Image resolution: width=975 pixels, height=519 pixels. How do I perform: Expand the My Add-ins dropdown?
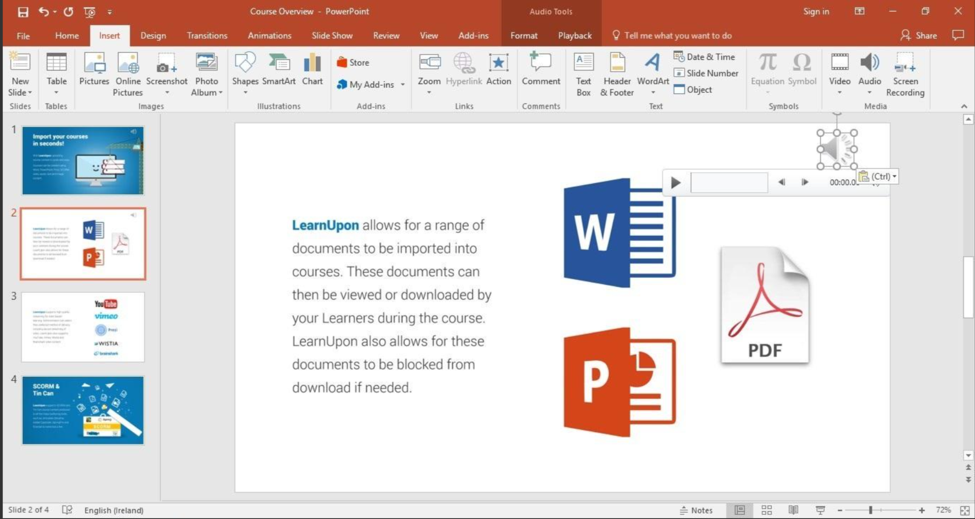tap(402, 85)
